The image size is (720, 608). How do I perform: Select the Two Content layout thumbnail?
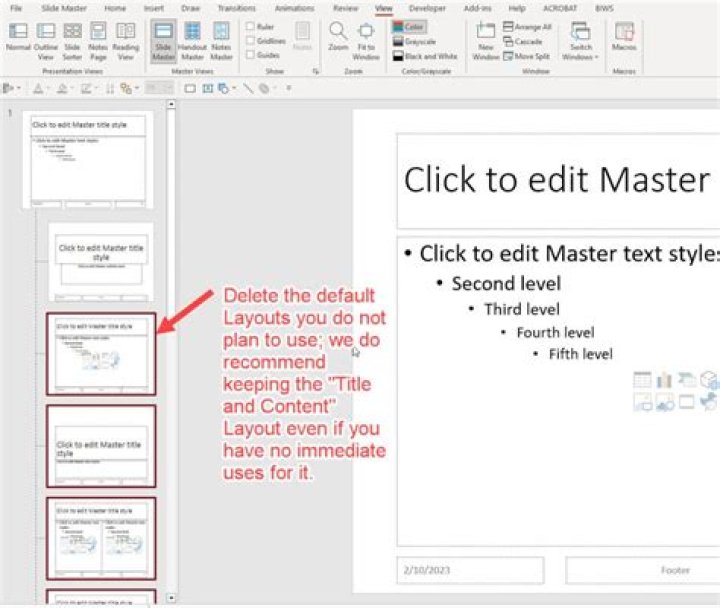[x=101, y=539]
